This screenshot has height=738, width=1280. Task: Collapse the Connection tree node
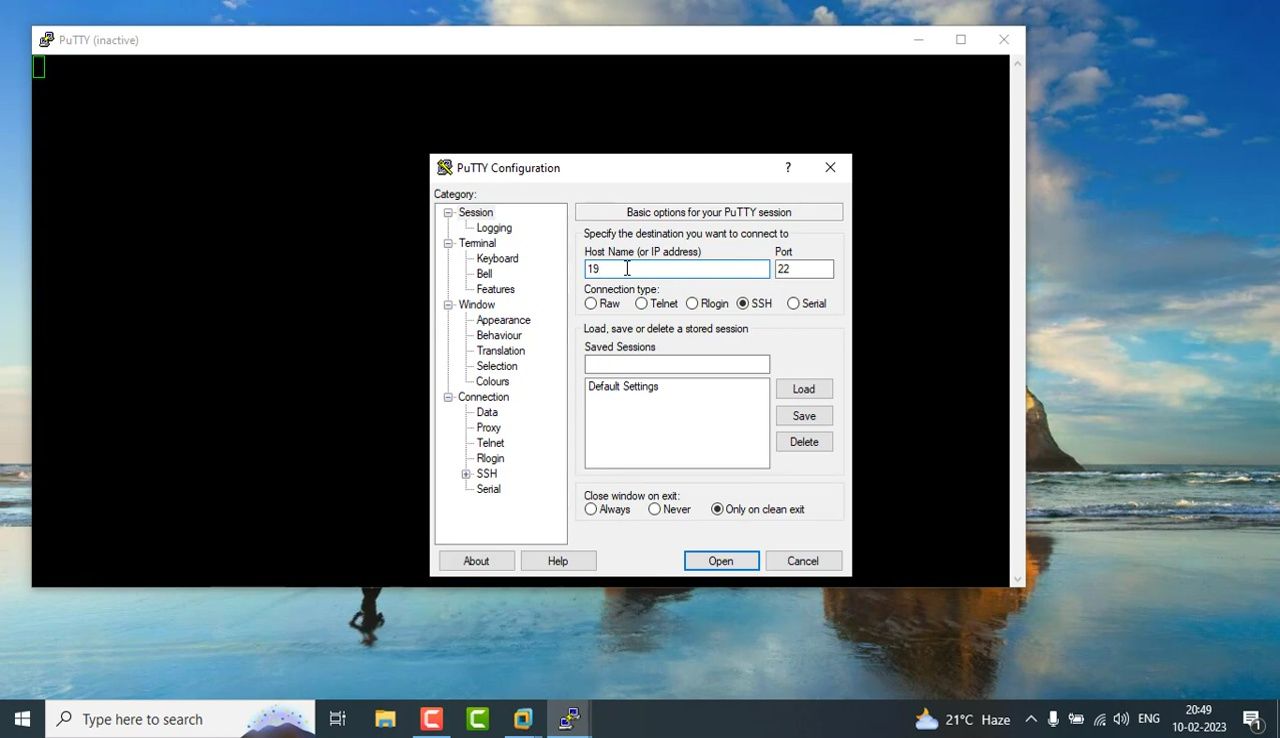click(448, 397)
